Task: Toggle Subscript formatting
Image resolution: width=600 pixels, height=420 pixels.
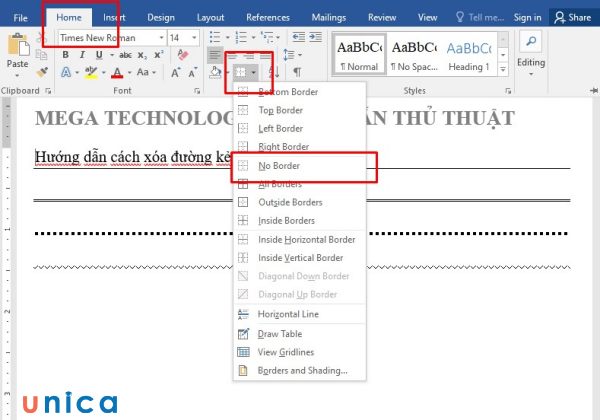Action: 142,55
